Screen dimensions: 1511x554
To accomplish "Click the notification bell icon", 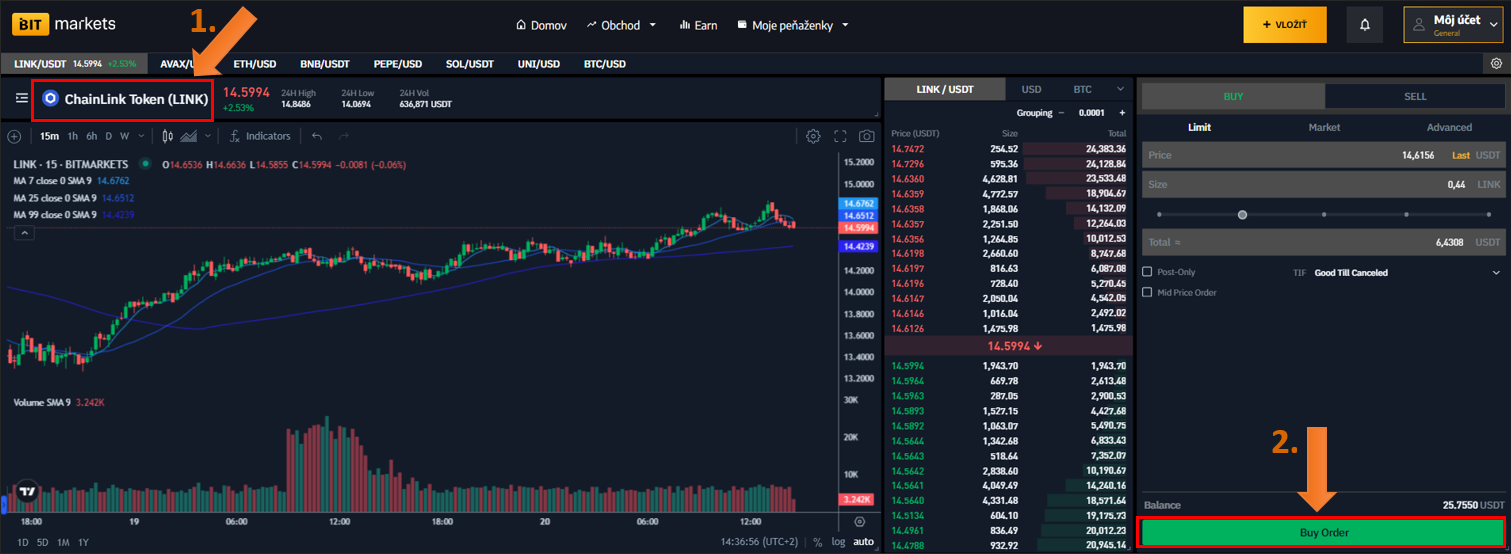I will (x=1364, y=25).
